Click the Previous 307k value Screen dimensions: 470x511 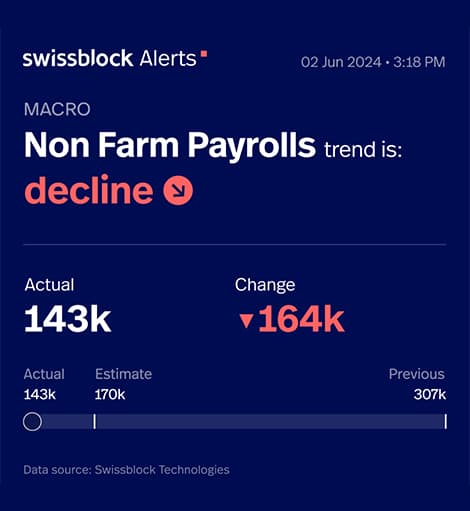coord(430,395)
